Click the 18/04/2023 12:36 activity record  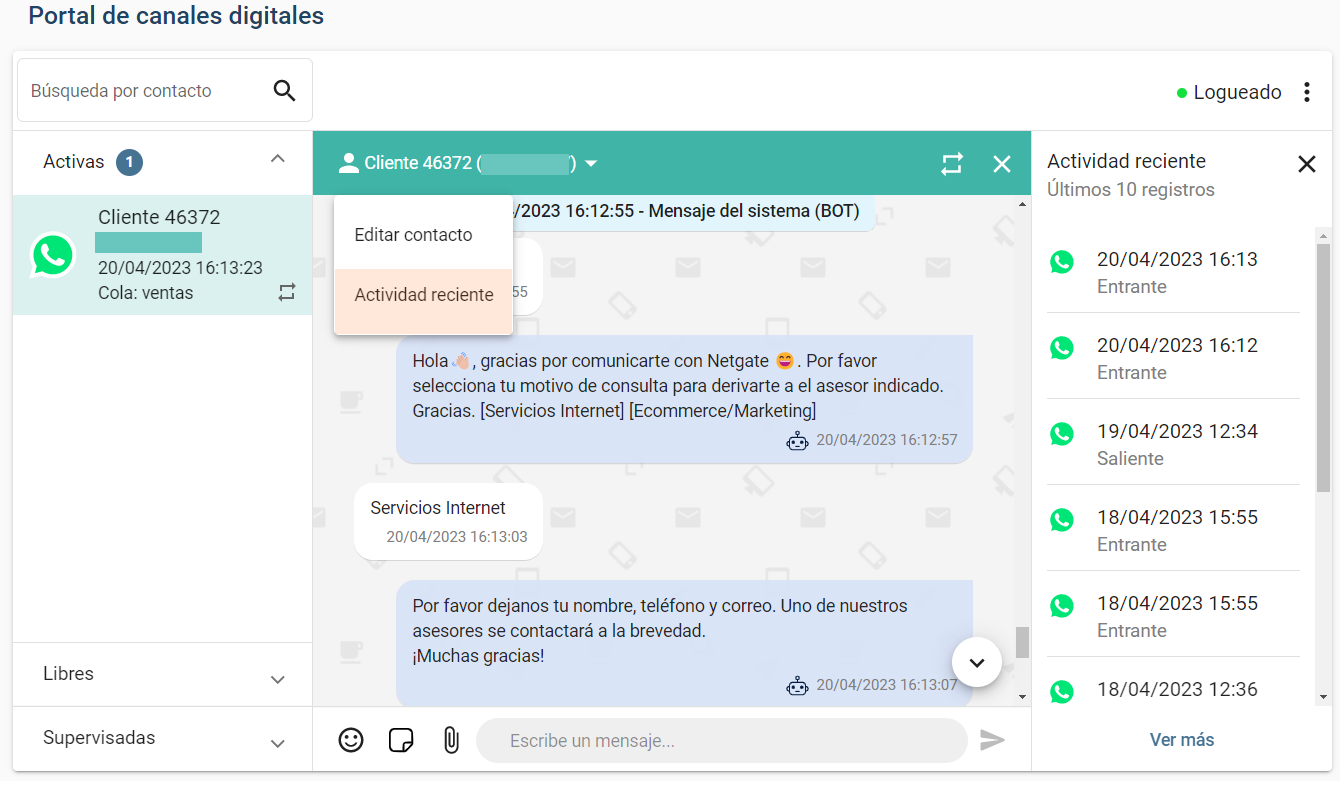[1173, 690]
